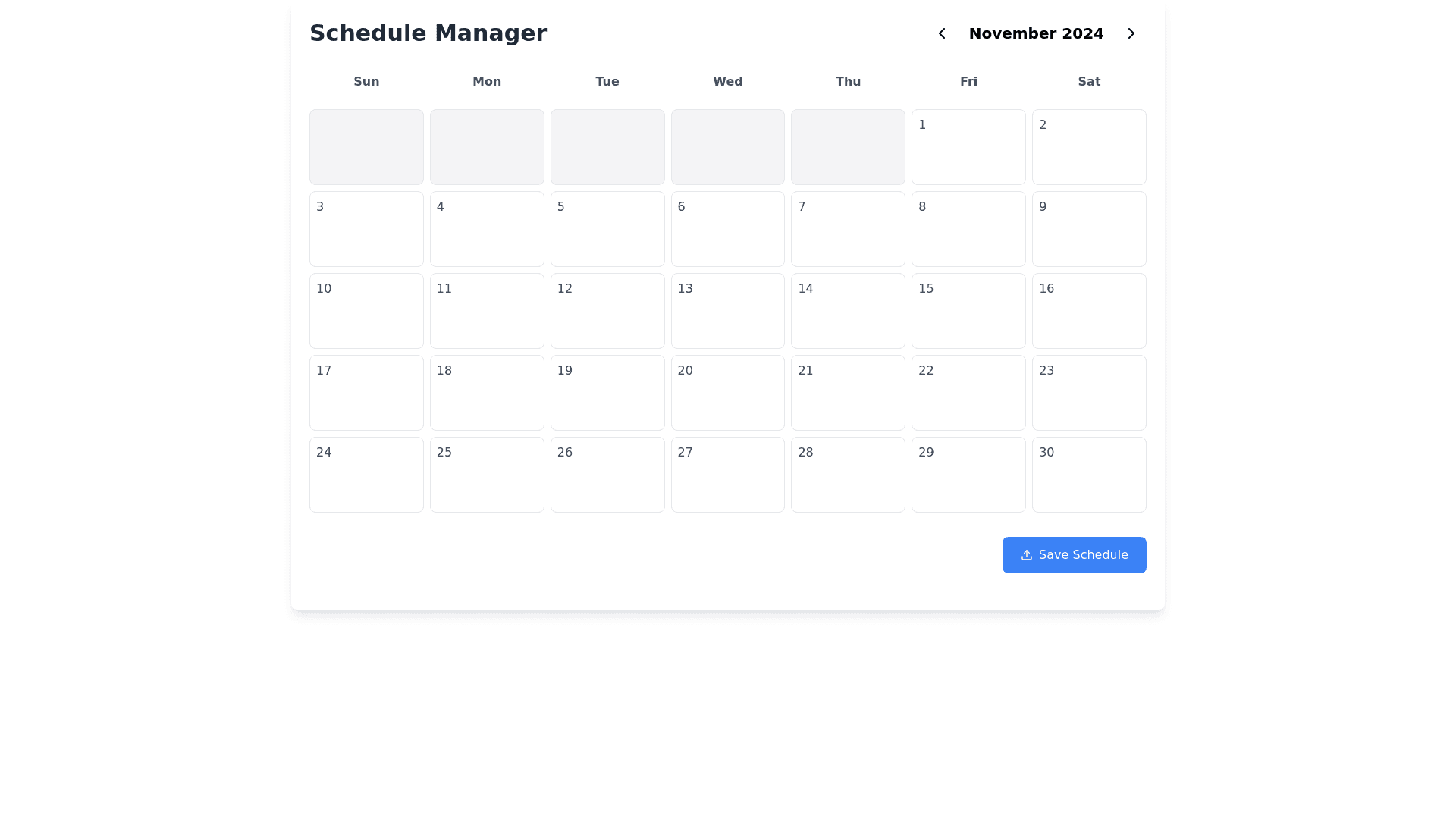Choose November 25 cell
1456x819 pixels.
[486, 475]
